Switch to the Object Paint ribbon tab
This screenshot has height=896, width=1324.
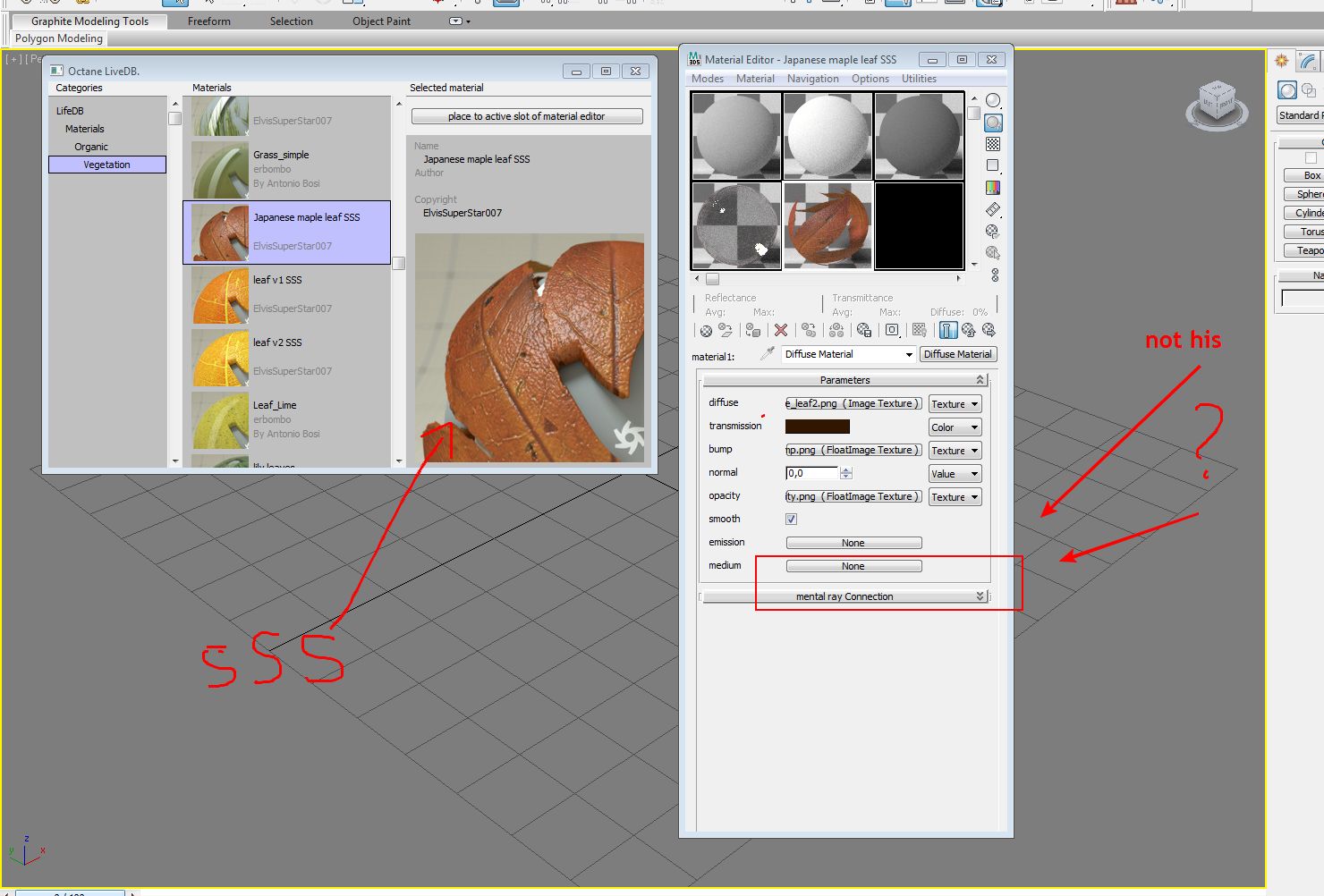tap(381, 21)
